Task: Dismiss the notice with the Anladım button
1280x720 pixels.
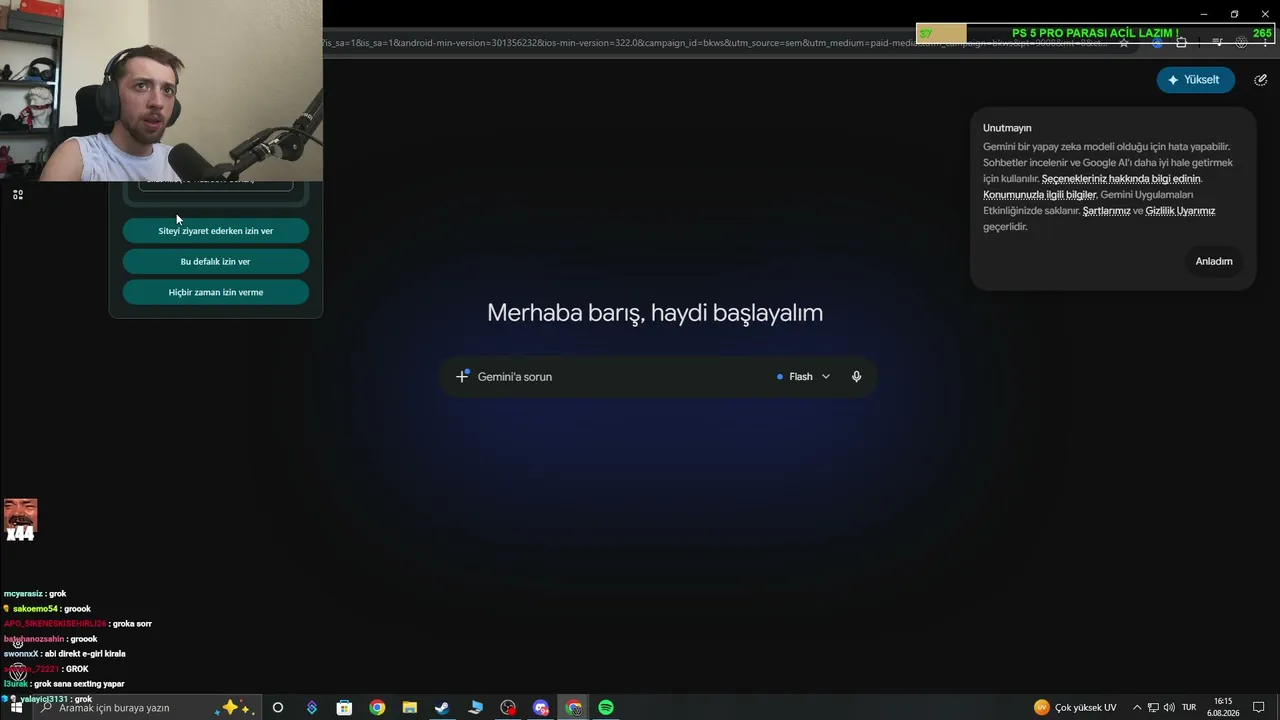Action: (1214, 261)
